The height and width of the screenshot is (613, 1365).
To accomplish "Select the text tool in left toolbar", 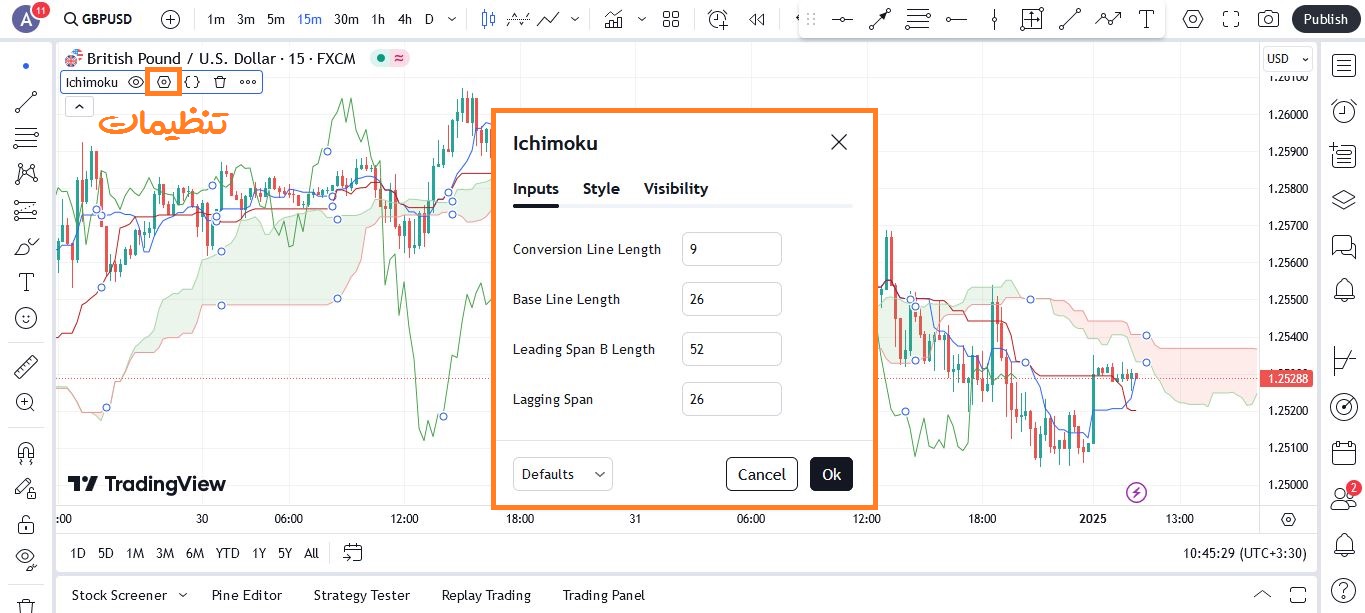I will (x=26, y=282).
